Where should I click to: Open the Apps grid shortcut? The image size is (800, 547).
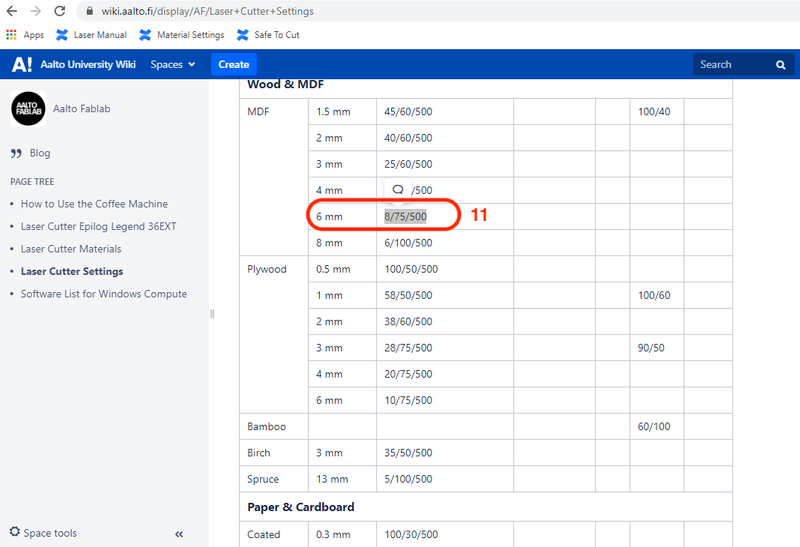(x=25, y=35)
